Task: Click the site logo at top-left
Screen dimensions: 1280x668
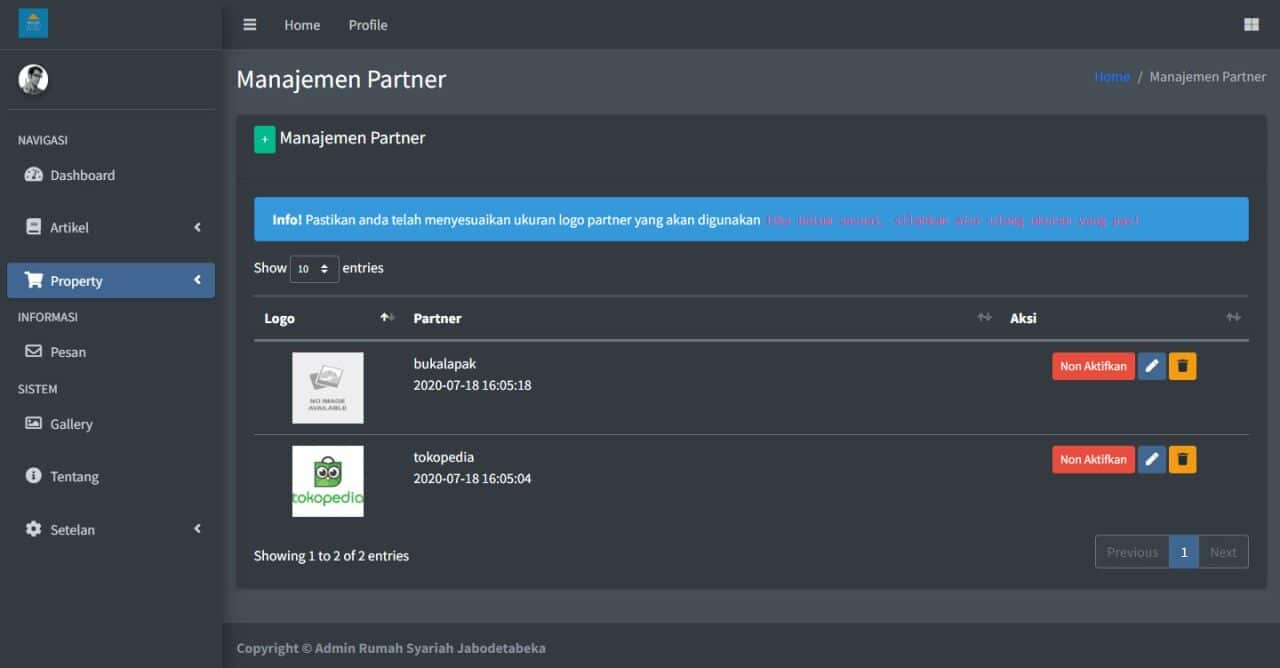Action: click(x=33, y=23)
